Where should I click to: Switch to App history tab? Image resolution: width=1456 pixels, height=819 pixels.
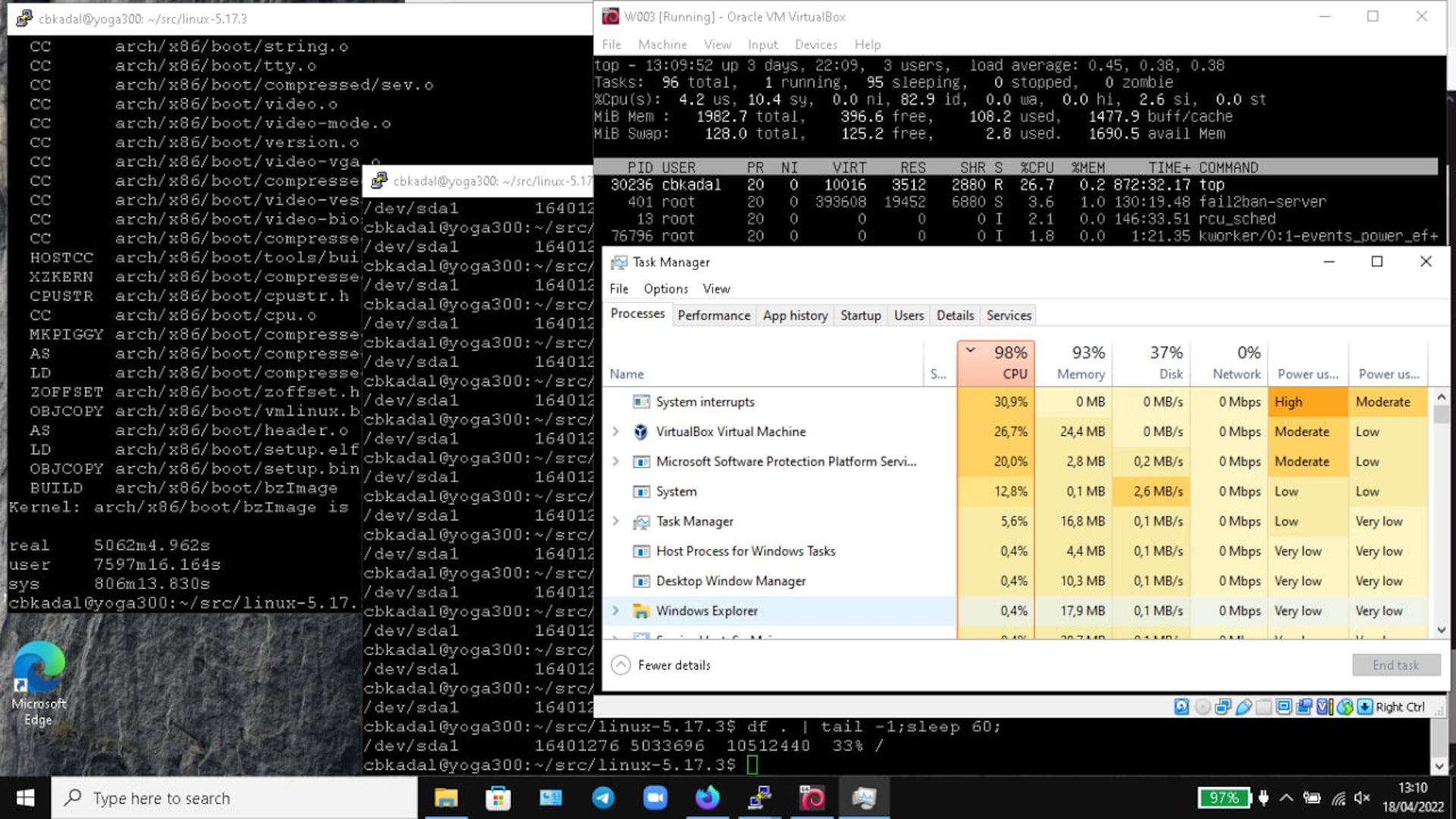click(795, 315)
